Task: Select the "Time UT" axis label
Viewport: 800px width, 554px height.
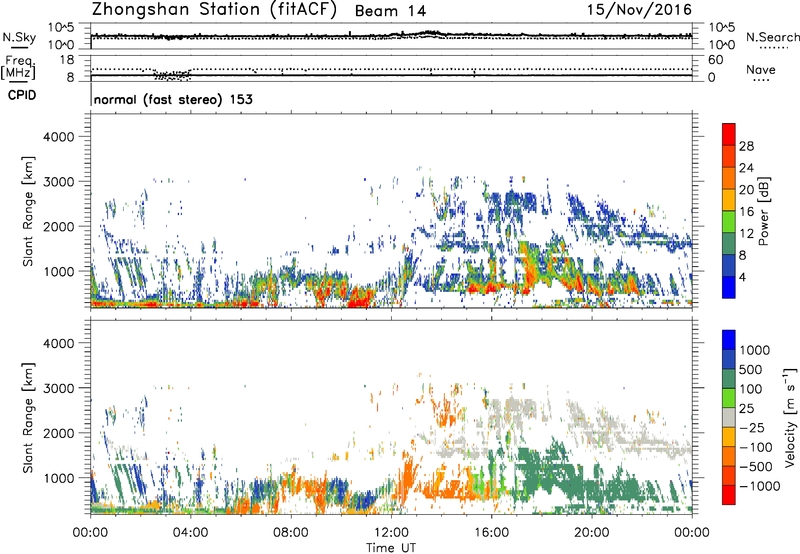Action: (x=391, y=548)
